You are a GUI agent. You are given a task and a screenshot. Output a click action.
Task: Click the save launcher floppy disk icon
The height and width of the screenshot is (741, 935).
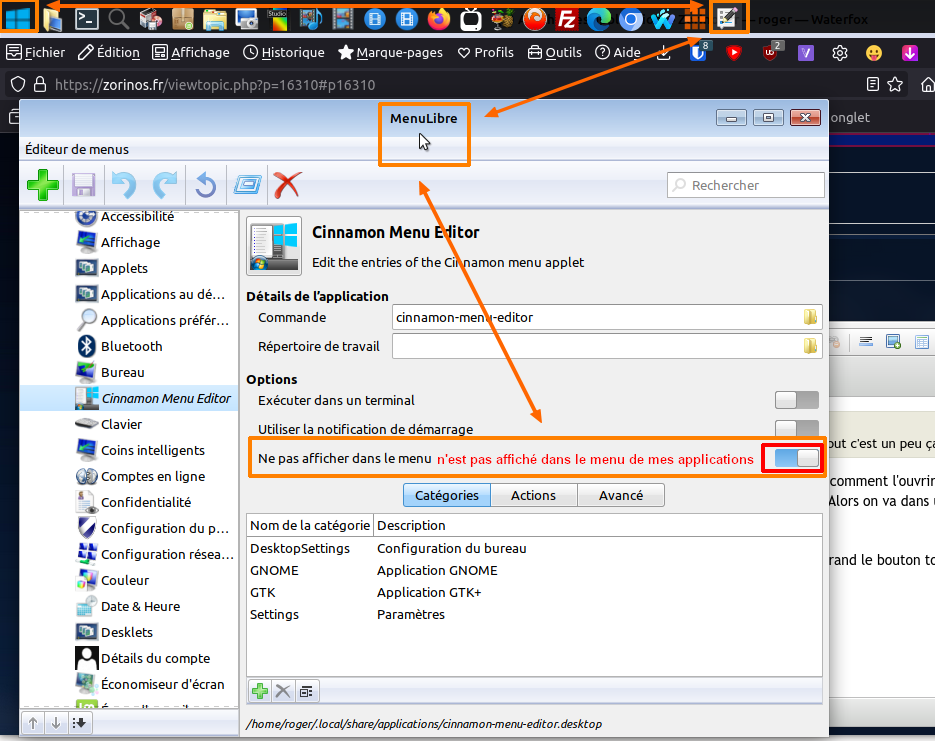82,185
